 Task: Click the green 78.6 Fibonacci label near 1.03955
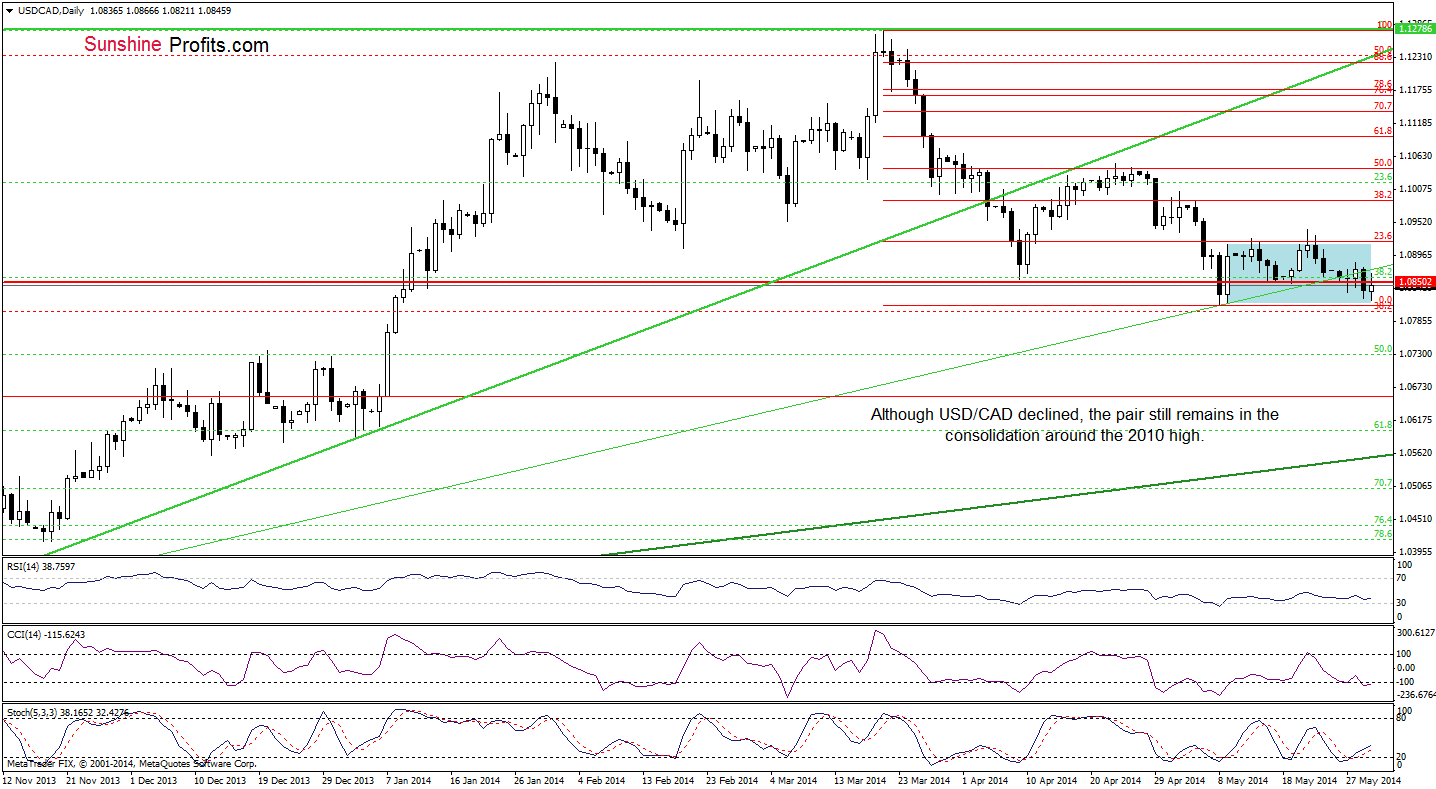1383,534
